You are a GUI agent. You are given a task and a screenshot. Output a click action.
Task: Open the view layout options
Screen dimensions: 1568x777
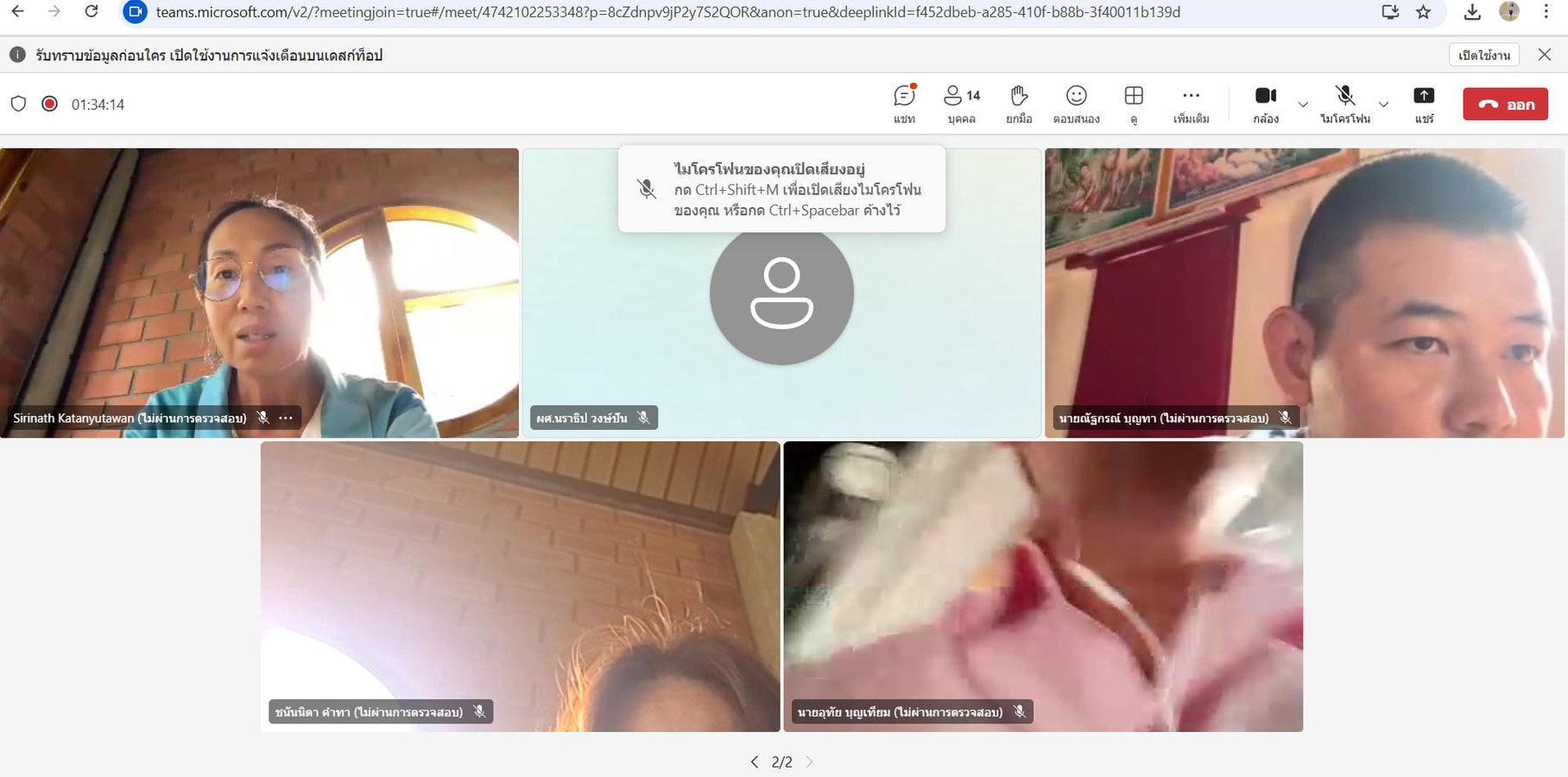click(x=1134, y=104)
